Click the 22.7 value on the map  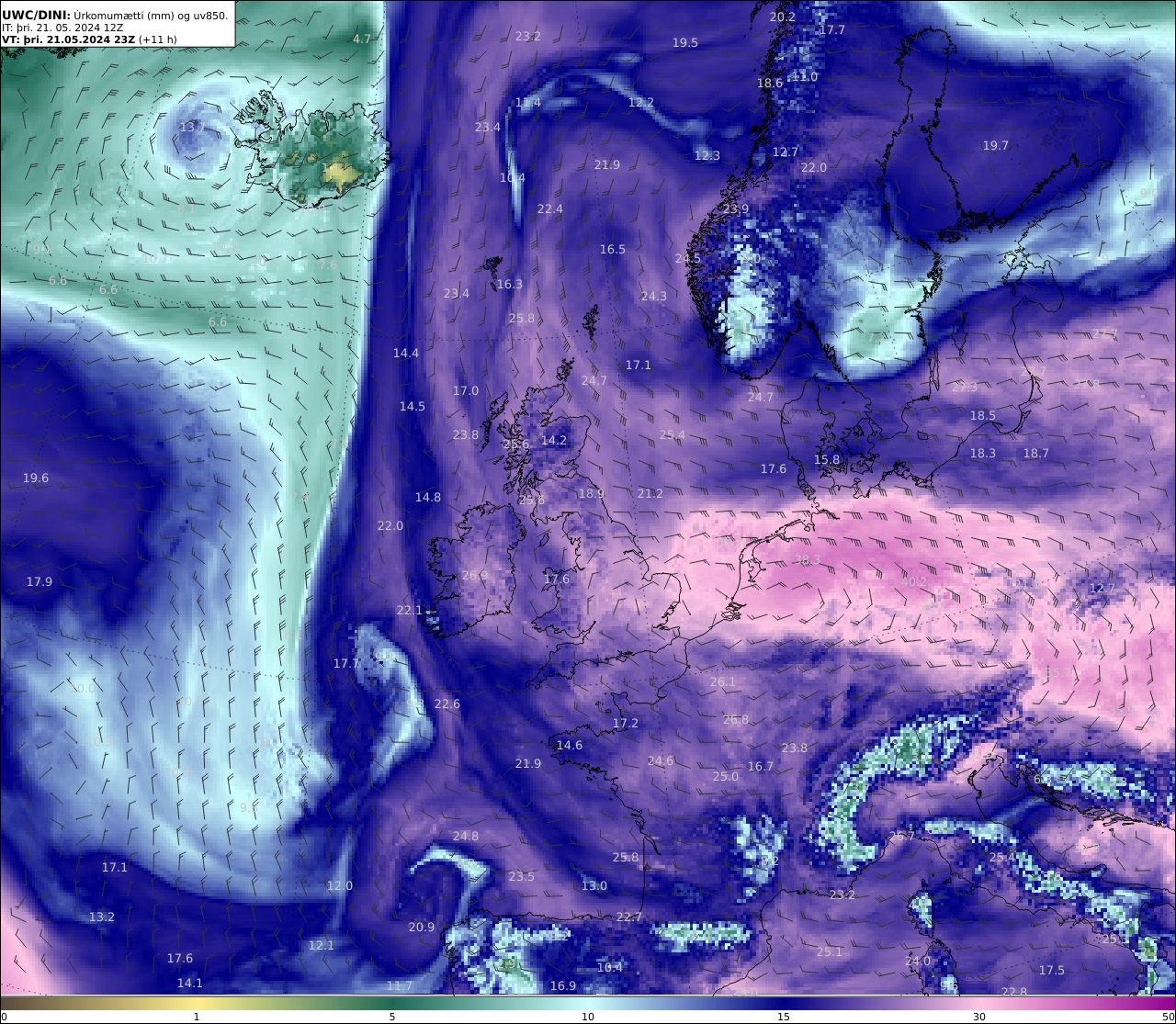(x=629, y=917)
